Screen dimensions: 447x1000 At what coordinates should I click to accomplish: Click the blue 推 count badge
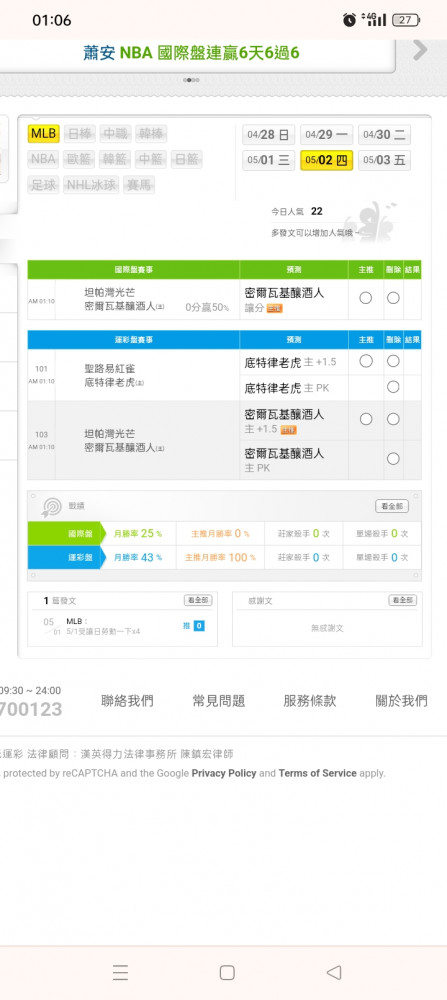pos(199,626)
